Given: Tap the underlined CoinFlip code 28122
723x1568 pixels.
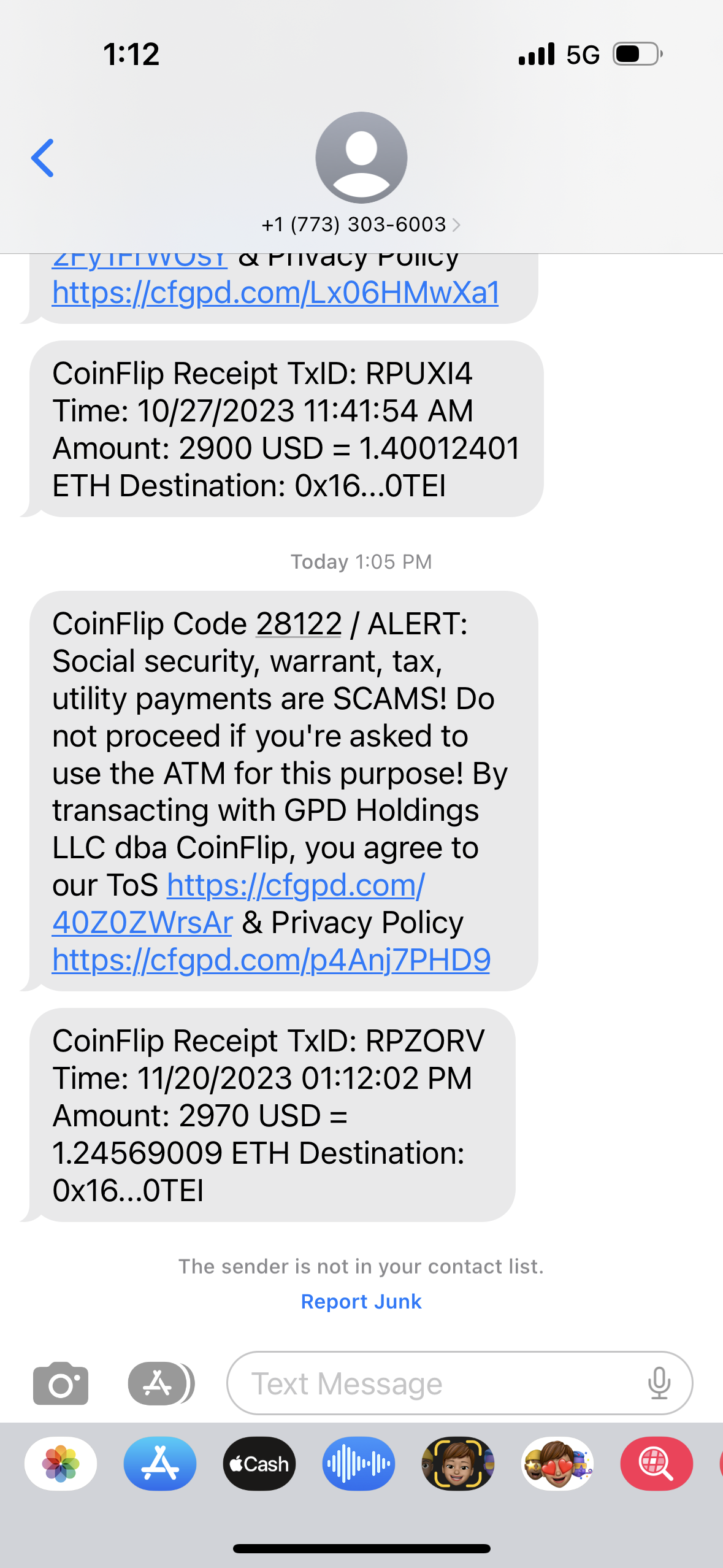Looking at the screenshot, I should [299, 624].
